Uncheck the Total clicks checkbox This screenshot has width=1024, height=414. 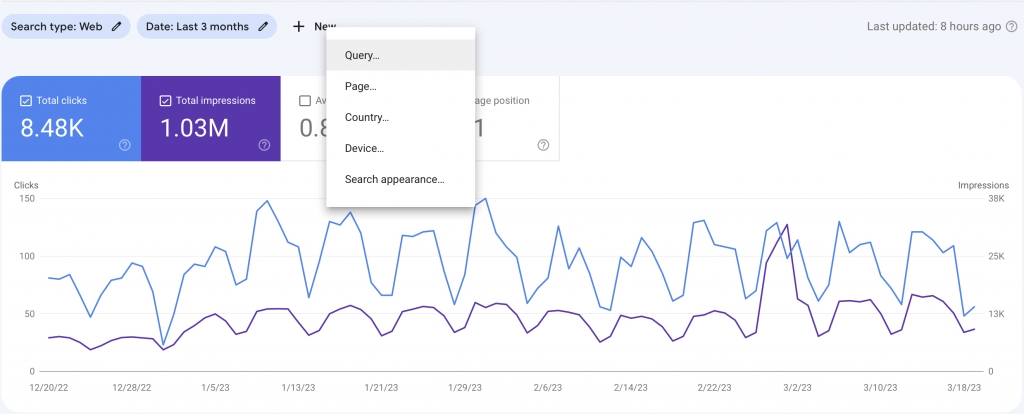pos(26,100)
